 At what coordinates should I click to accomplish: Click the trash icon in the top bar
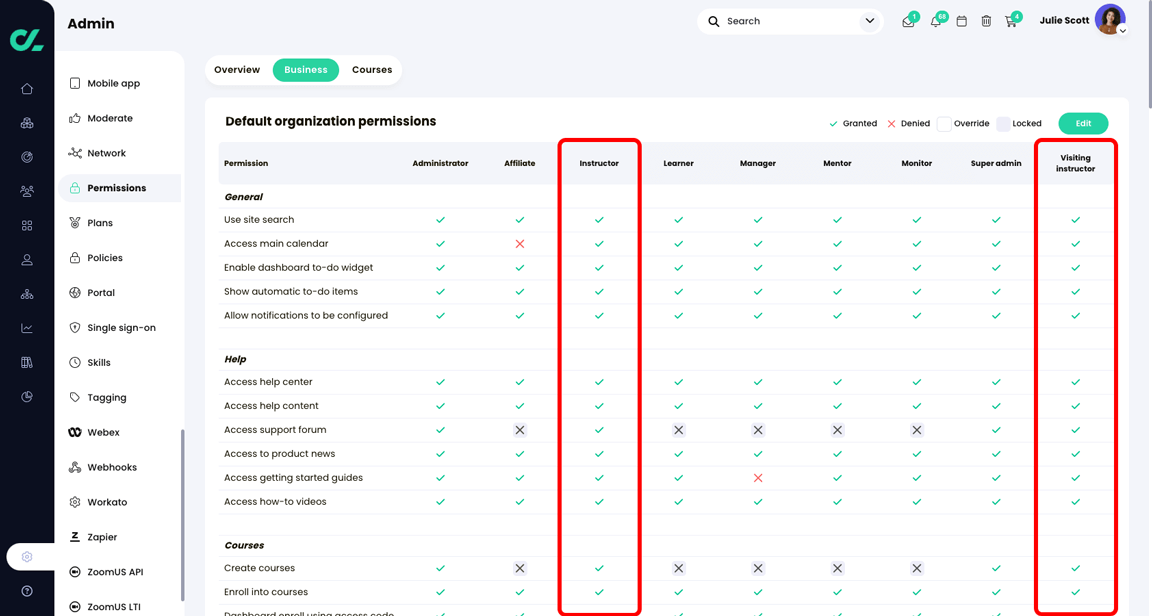click(986, 19)
